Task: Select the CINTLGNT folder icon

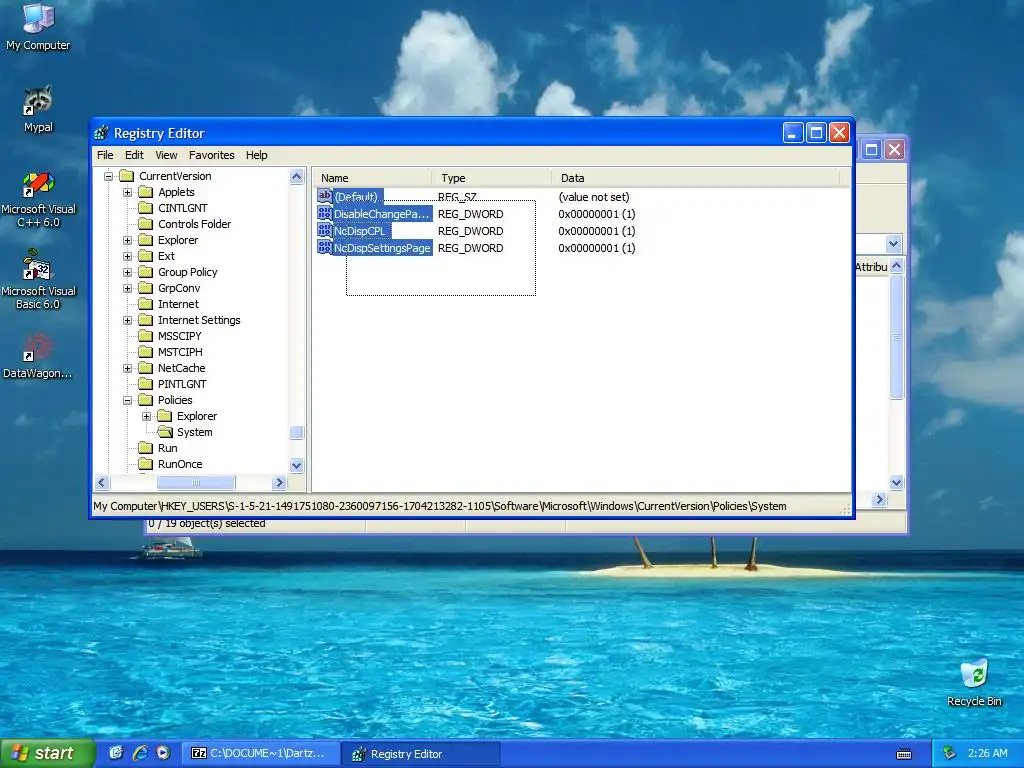Action: [x=146, y=208]
